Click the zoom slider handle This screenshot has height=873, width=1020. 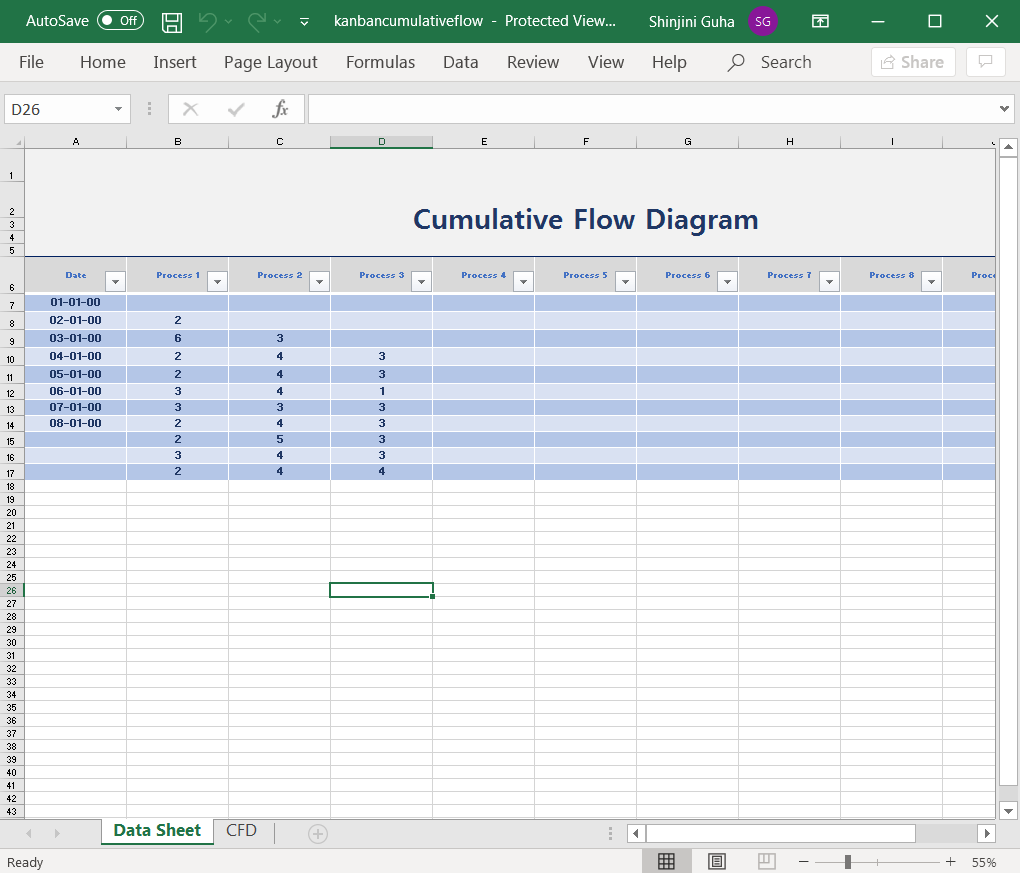pos(848,862)
